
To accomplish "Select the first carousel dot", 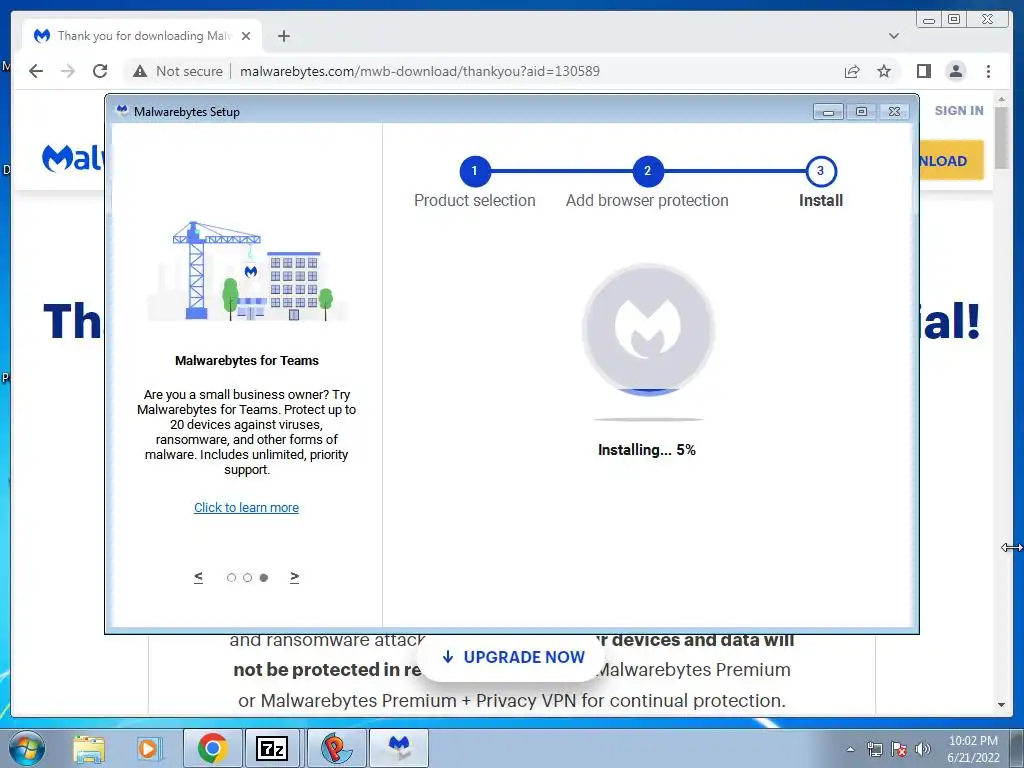I will (231, 577).
